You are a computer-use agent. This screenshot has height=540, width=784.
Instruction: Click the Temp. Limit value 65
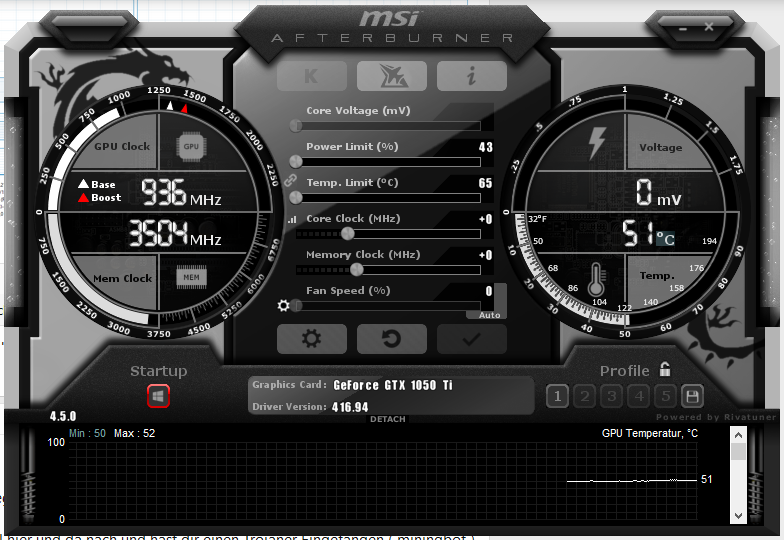486,183
